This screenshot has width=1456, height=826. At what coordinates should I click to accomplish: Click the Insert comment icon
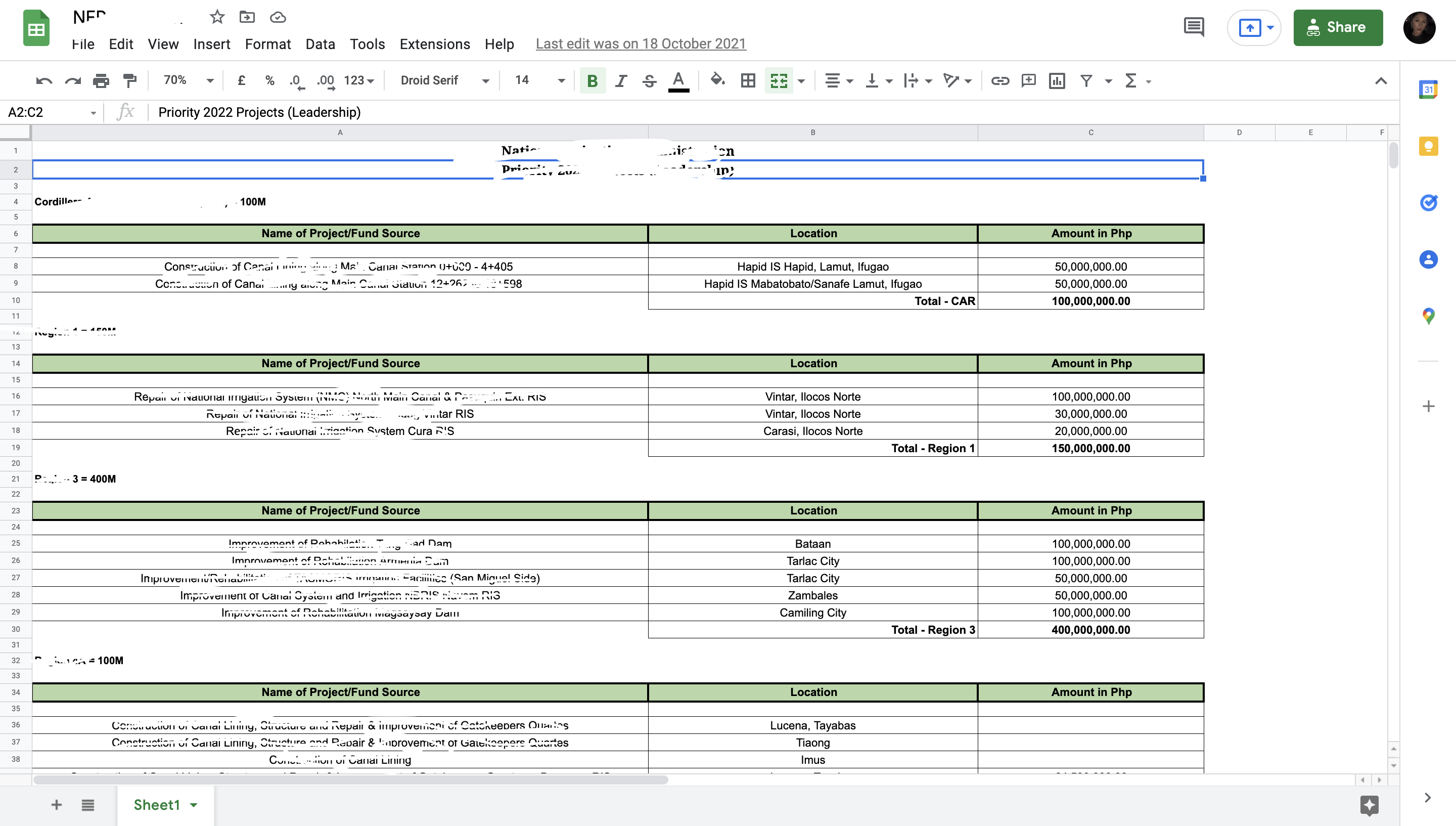[x=1028, y=80]
